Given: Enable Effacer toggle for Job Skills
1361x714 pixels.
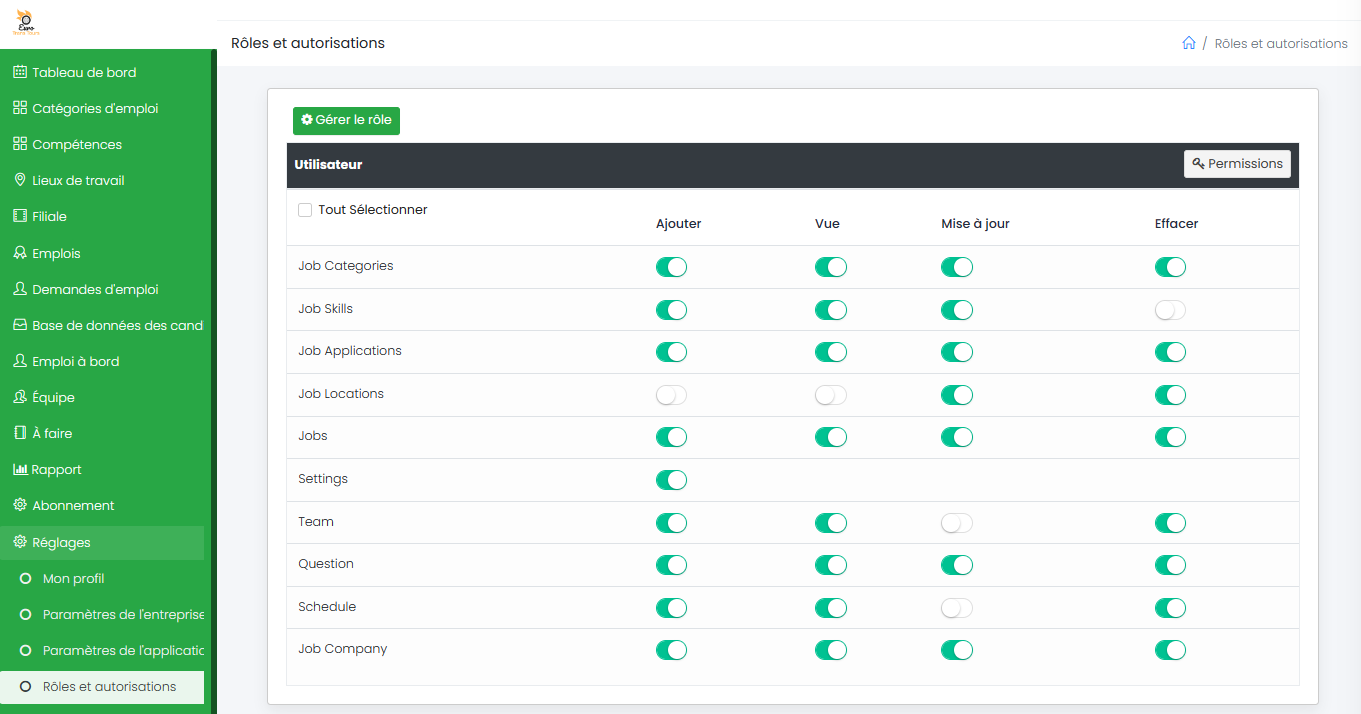Looking at the screenshot, I should [1170, 310].
